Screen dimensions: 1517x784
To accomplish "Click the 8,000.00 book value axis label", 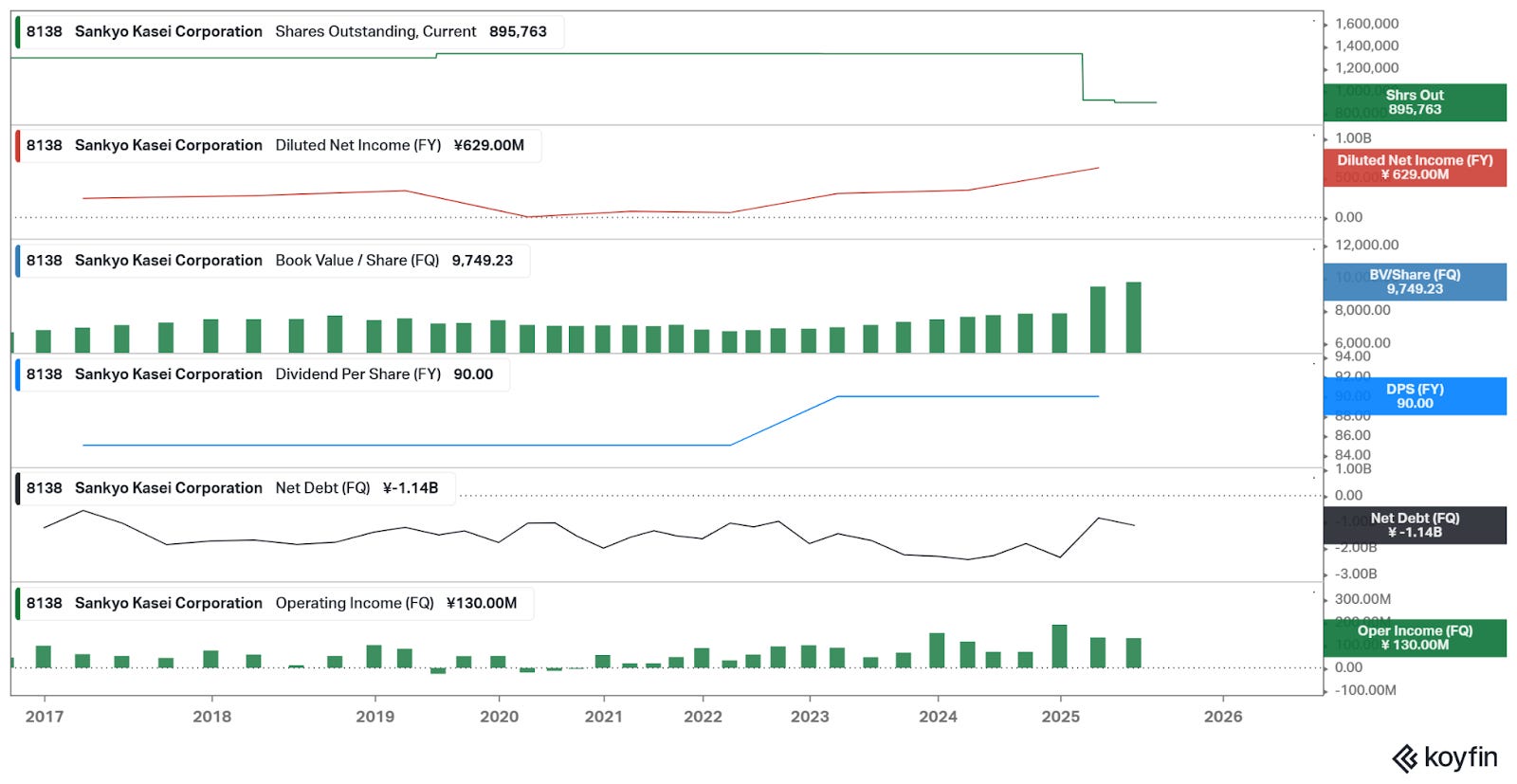I will (1362, 310).
